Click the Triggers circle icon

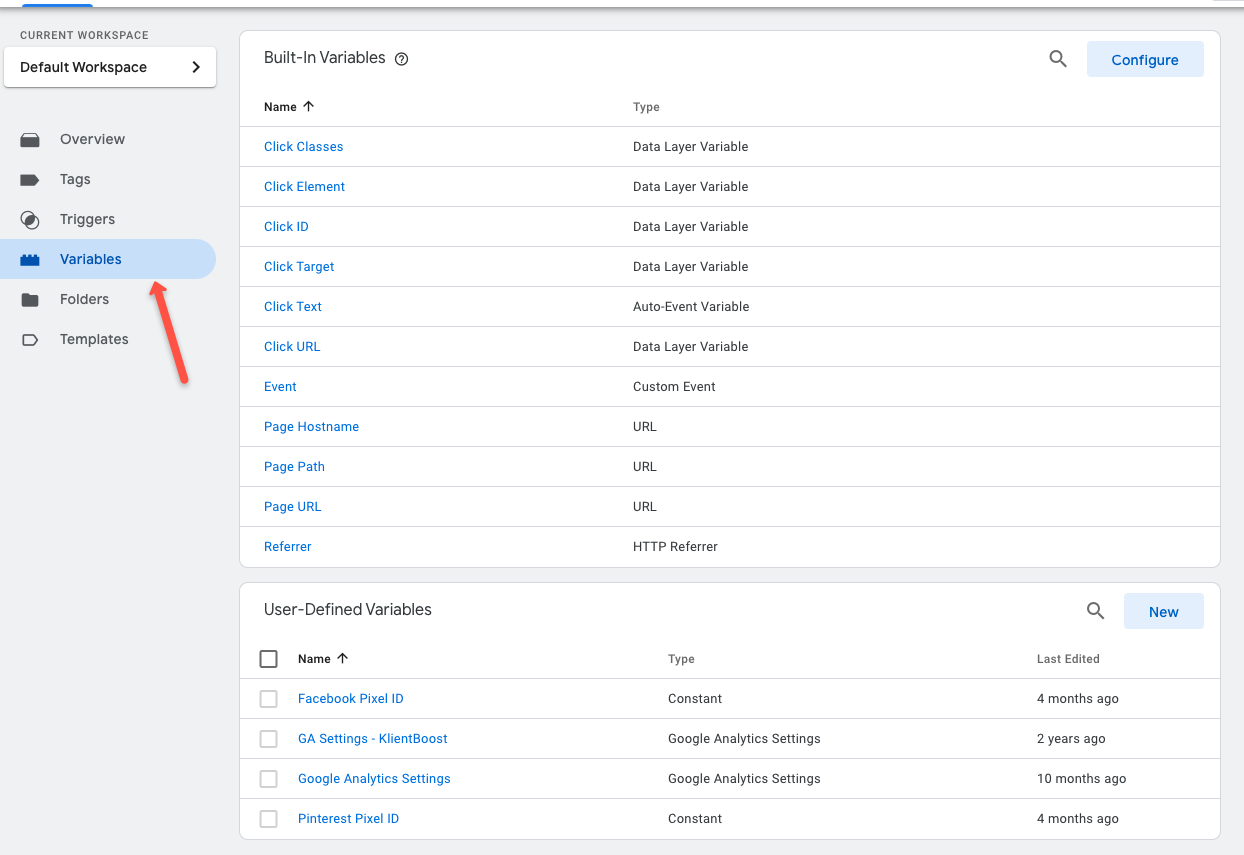pos(30,219)
